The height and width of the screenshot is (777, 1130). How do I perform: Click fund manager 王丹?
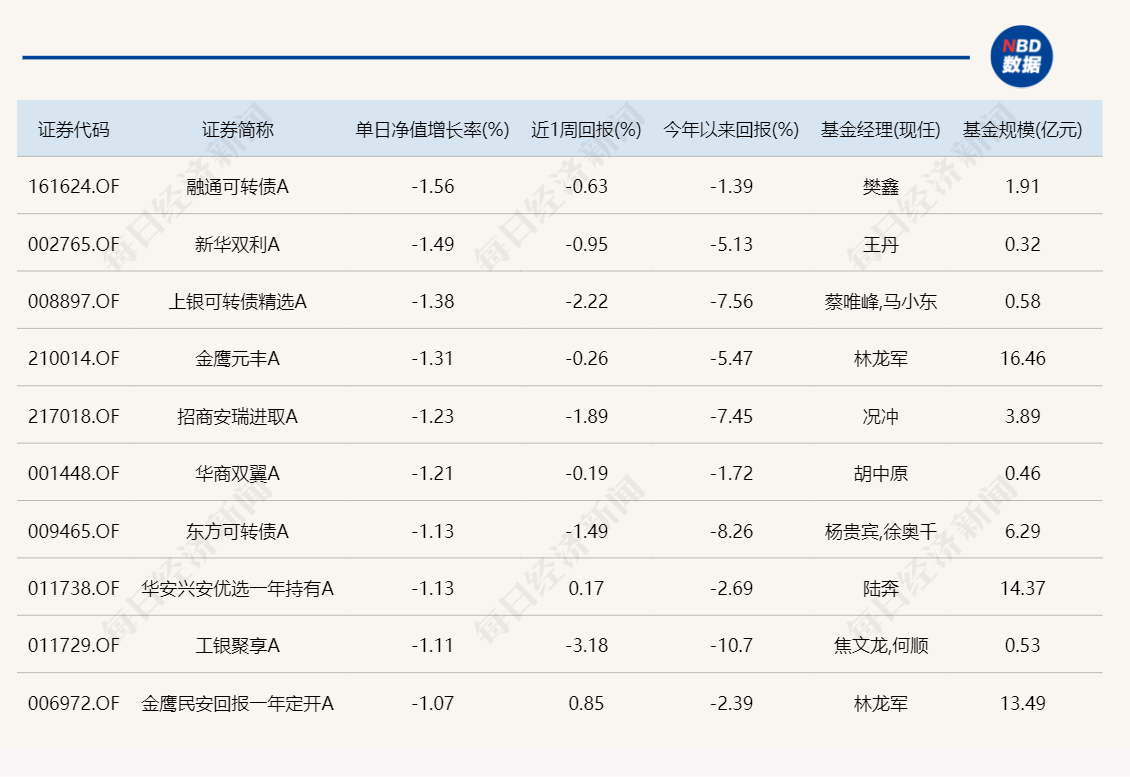point(881,244)
